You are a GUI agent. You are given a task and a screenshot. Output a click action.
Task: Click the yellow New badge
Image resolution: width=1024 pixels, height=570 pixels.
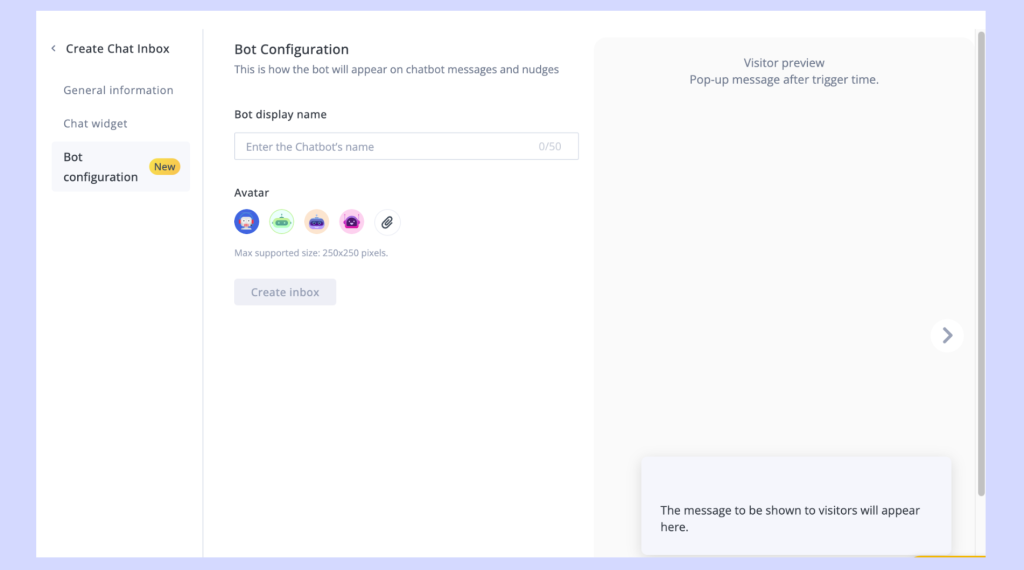164,167
